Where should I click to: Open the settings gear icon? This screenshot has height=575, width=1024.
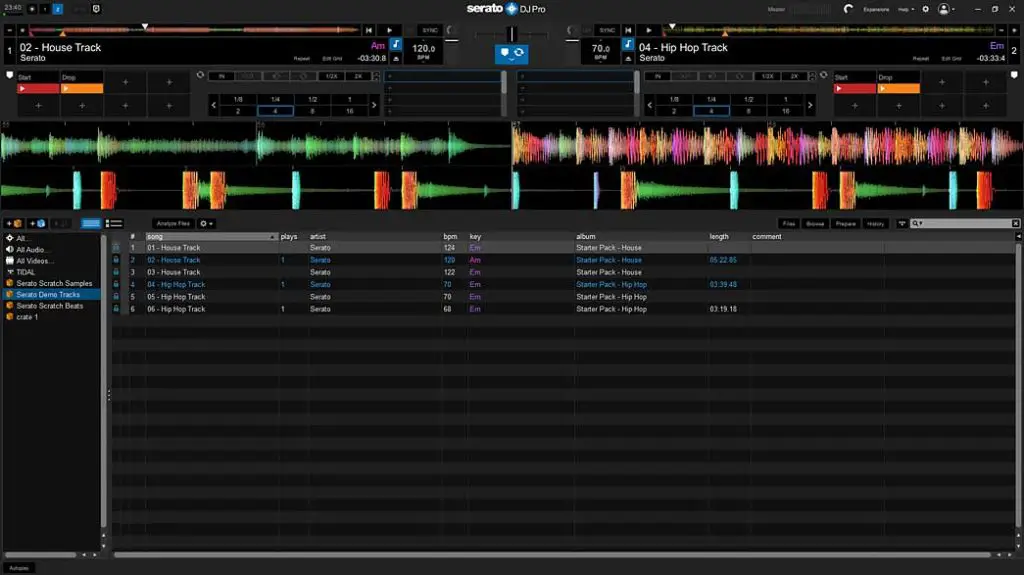pos(925,9)
